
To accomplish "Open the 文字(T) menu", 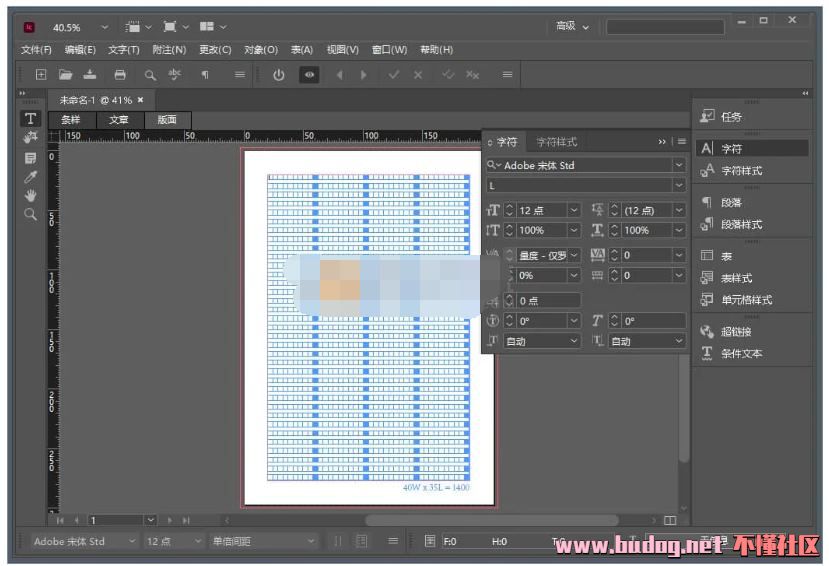I will click(x=124, y=50).
